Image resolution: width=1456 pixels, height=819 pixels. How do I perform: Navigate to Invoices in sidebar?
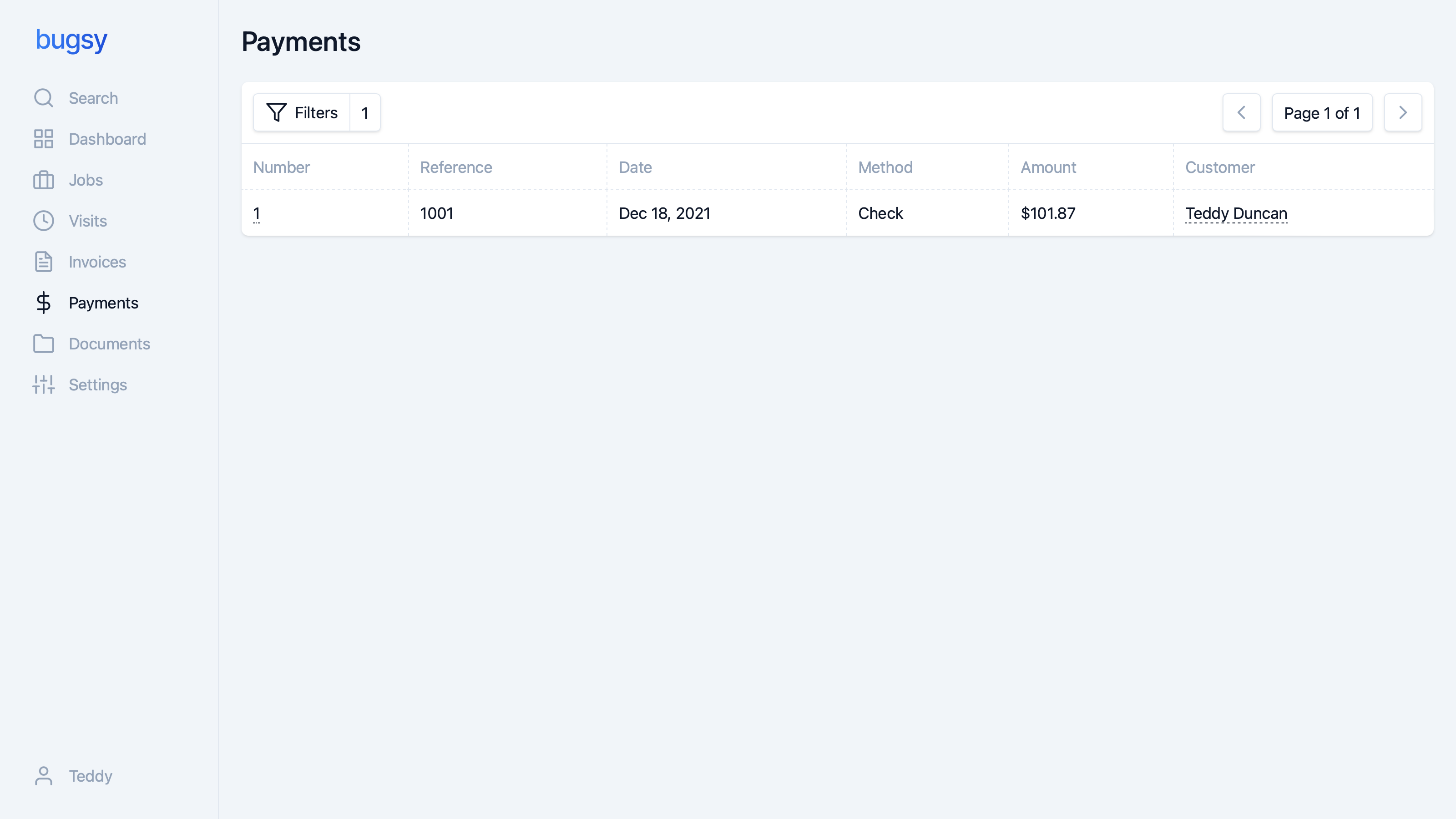(97, 262)
